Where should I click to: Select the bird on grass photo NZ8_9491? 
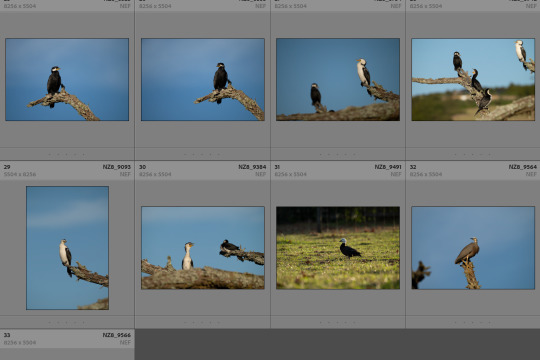pyautogui.click(x=338, y=248)
